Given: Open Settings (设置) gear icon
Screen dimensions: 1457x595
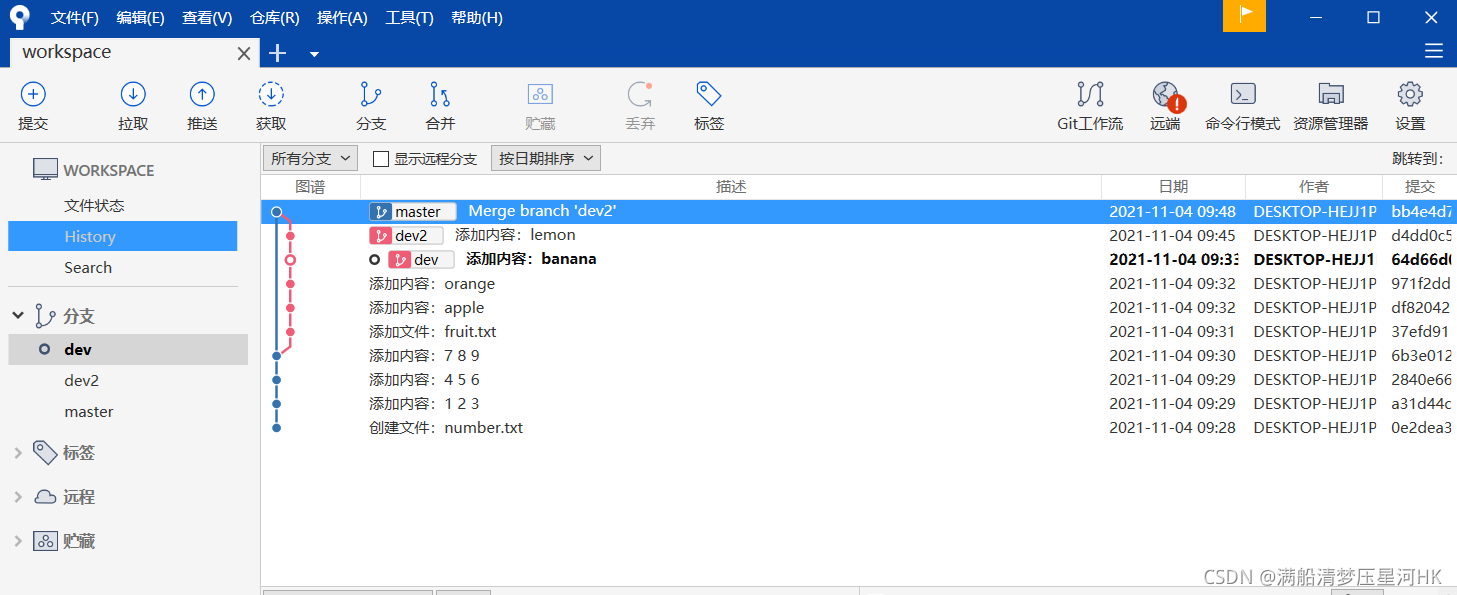Looking at the screenshot, I should click(x=1410, y=94).
